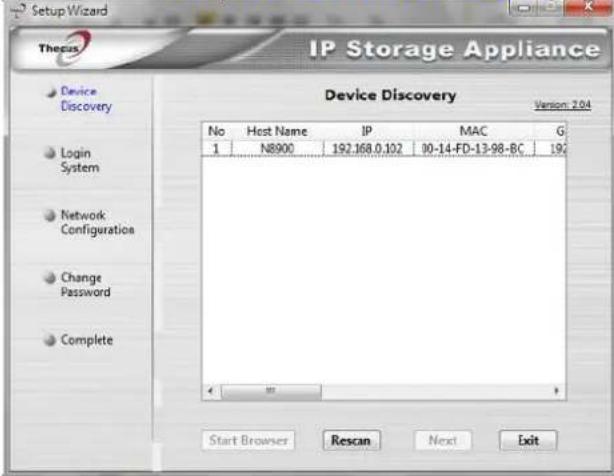The width and height of the screenshot is (614, 476).
Task: Click the Device Discovery bullet icon
Action: pyautogui.click(x=51, y=93)
